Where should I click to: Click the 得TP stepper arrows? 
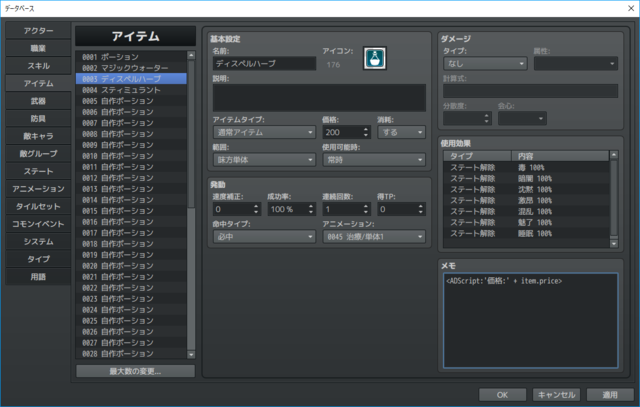pos(420,209)
